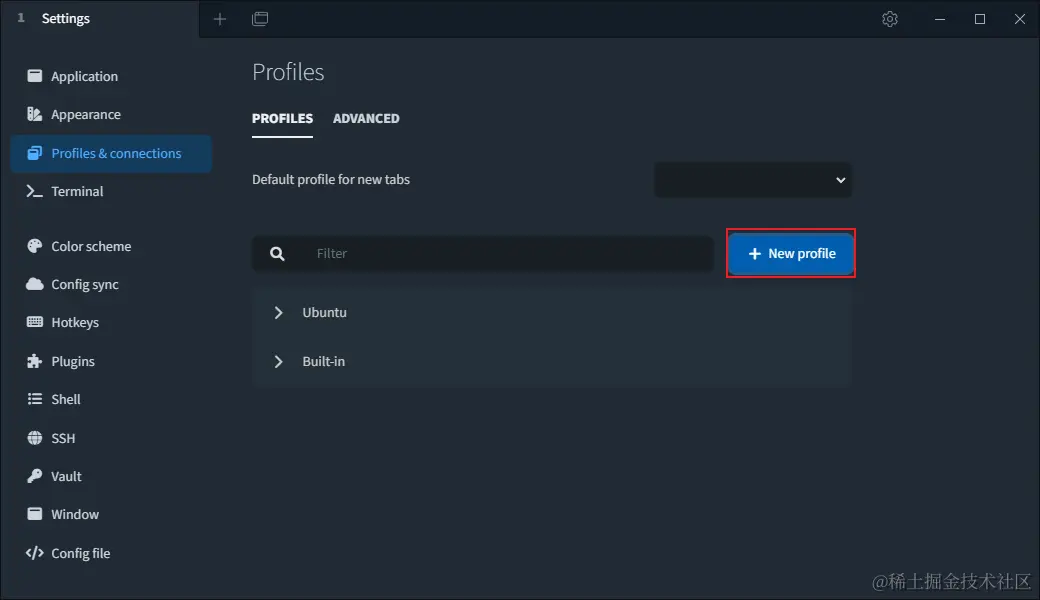Click the Vault key icon
Image resolution: width=1040 pixels, height=600 pixels.
tap(34, 475)
